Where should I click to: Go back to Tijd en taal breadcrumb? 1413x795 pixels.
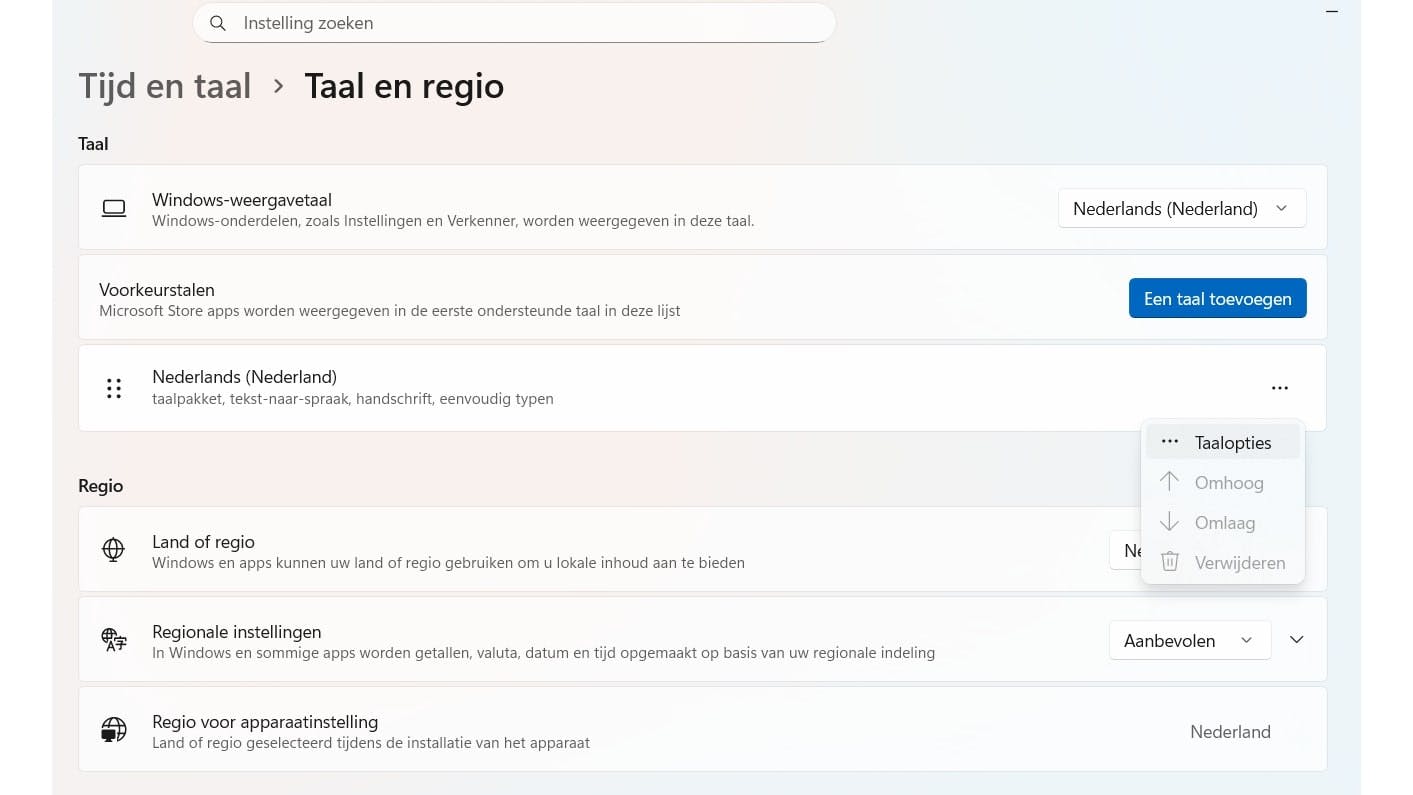[x=165, y=86]
